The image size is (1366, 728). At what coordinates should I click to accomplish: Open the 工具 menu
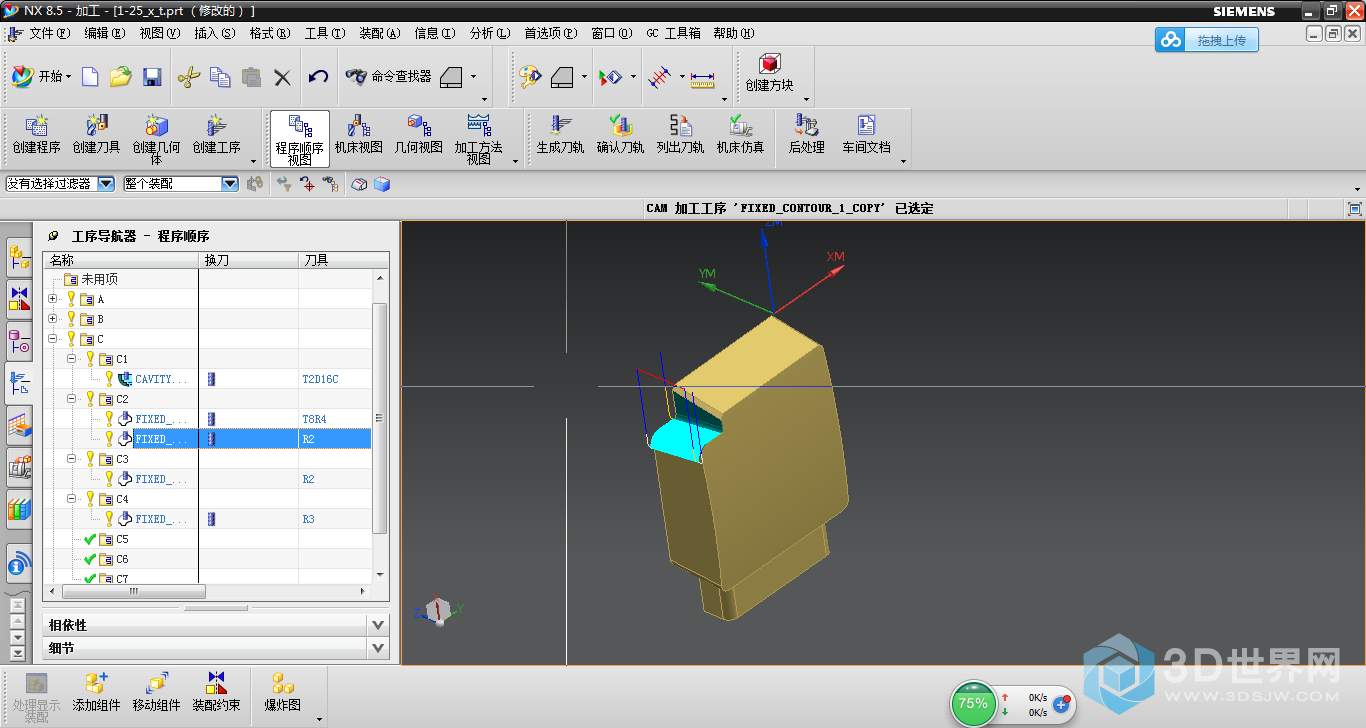click(324, 33)
